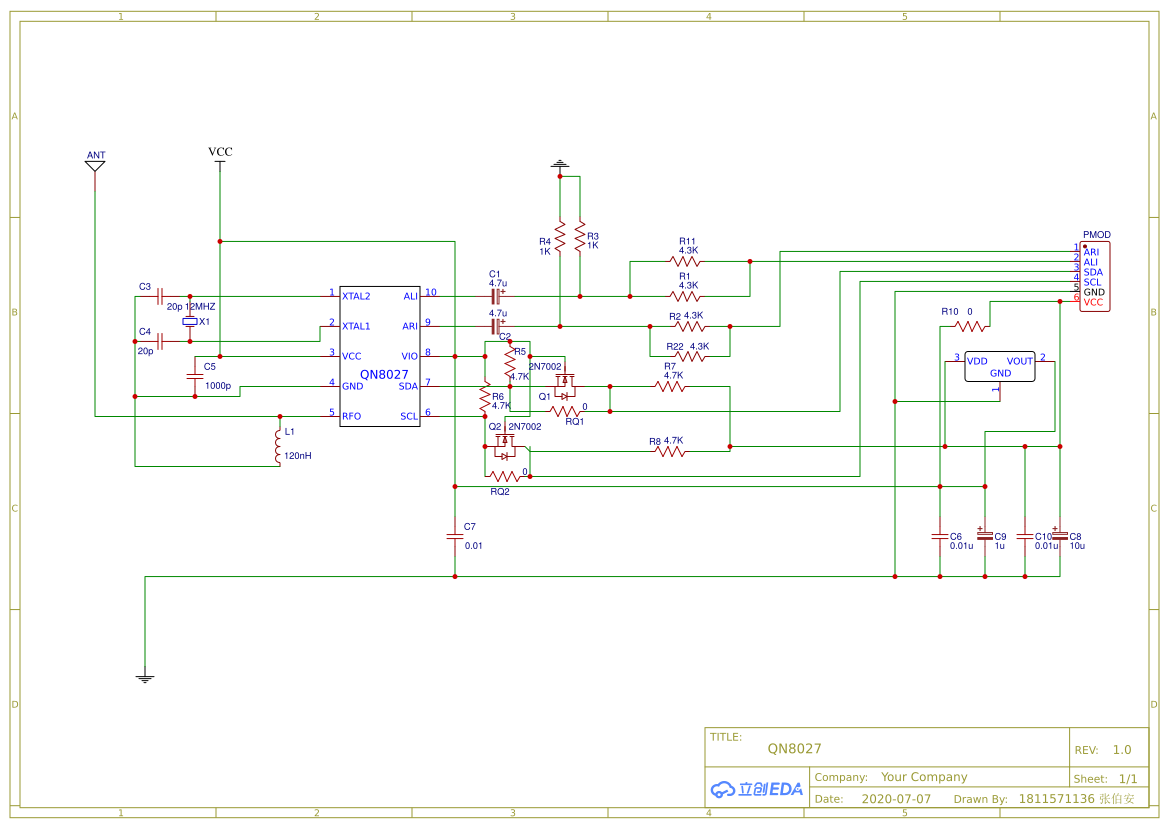This screenshot has height=828, width=1169.
Task: Select the Q2 2N7002 MOSFET symbol
Action: [507, 446]
